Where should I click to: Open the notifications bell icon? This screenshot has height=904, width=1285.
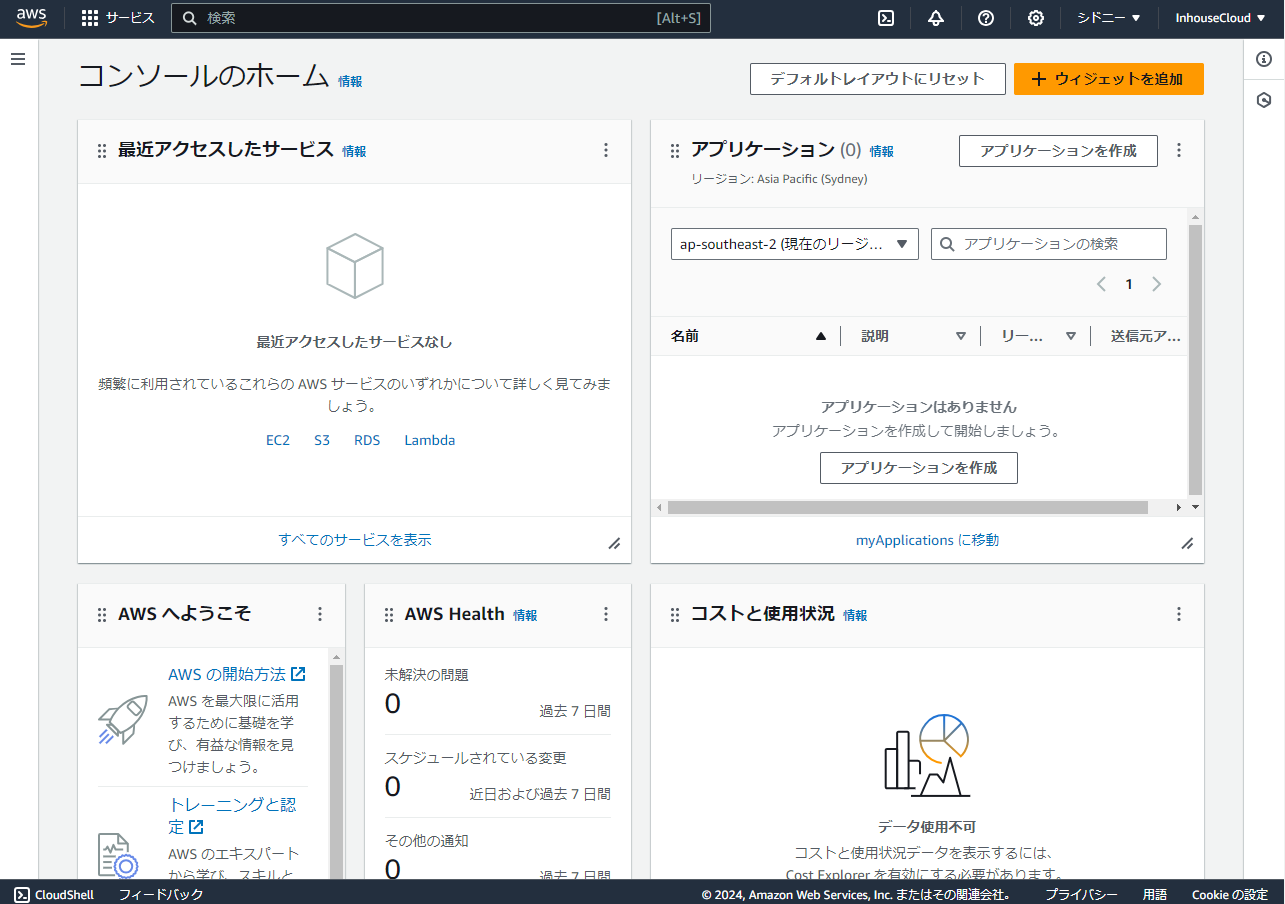coord(936,18)
